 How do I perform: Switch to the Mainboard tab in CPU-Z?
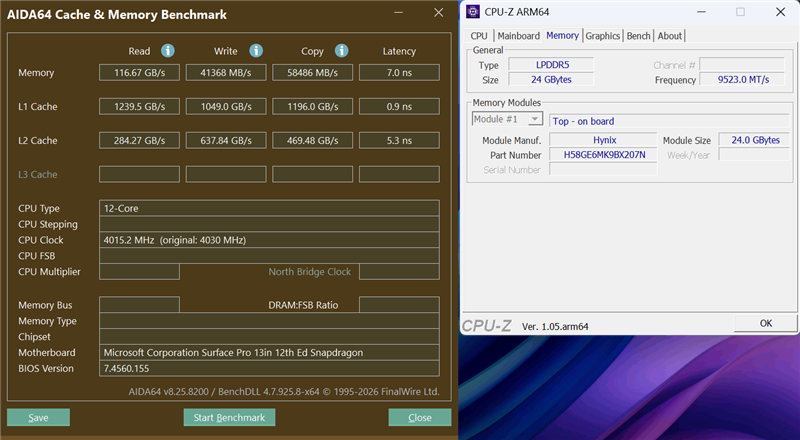(518, 36)
